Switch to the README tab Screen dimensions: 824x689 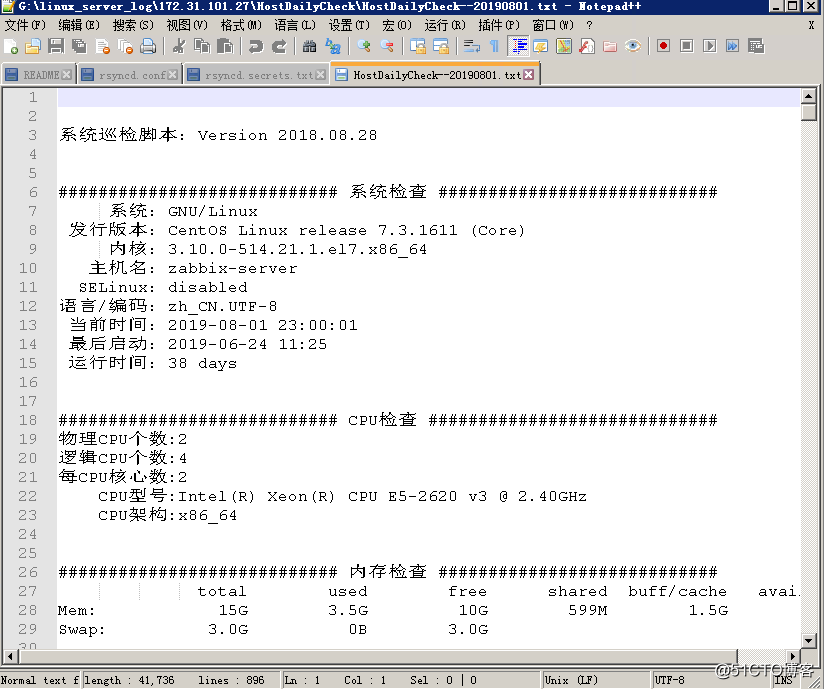(38, 75)
